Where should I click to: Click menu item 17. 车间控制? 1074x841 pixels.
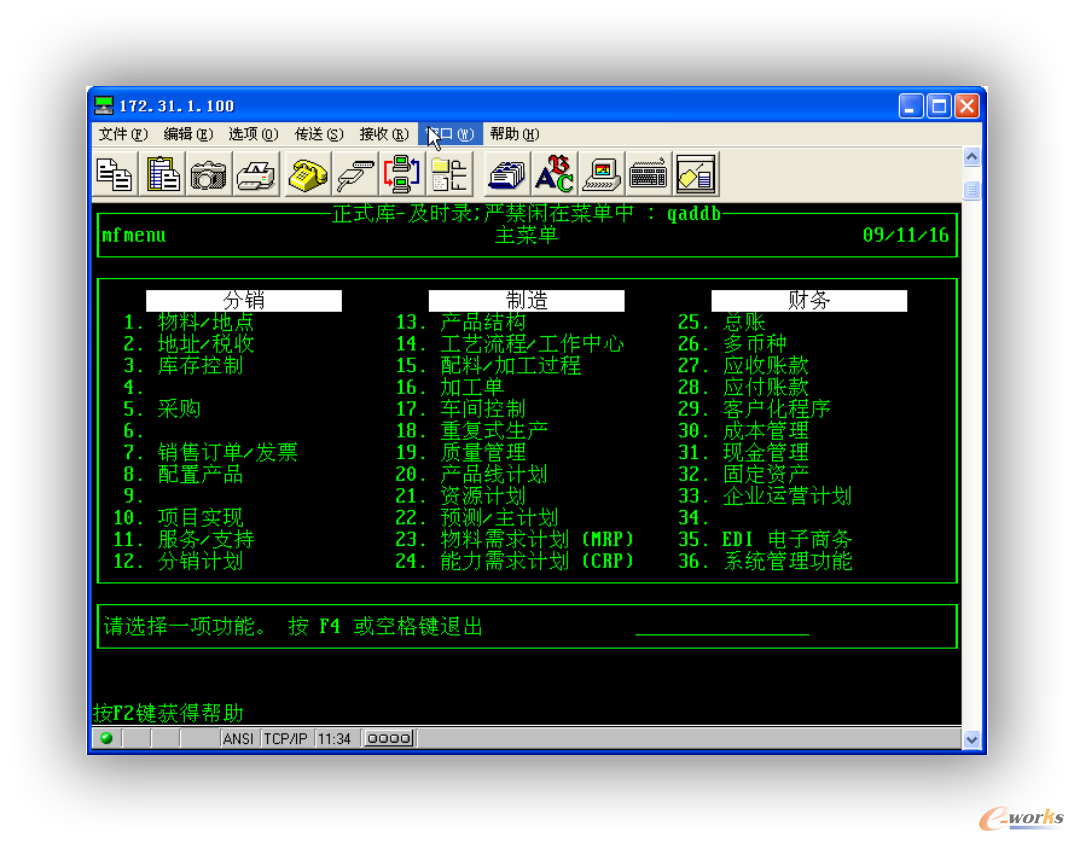coord(460,410)
